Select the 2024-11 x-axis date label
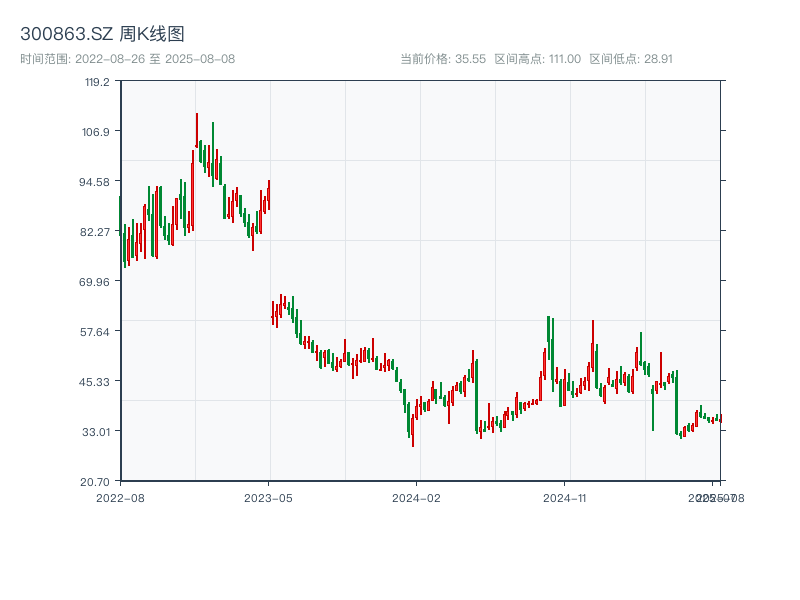This screenshot has width=800, height=600. (565, 497)
